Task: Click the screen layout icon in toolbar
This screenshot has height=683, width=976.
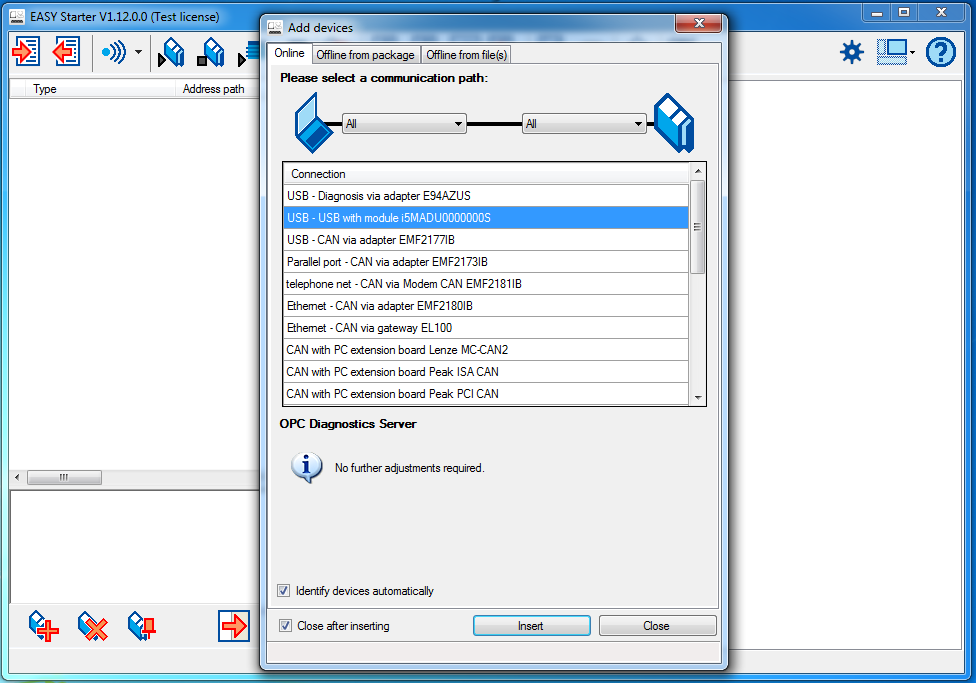Action: pyautogui.click(x=892, y=52)
